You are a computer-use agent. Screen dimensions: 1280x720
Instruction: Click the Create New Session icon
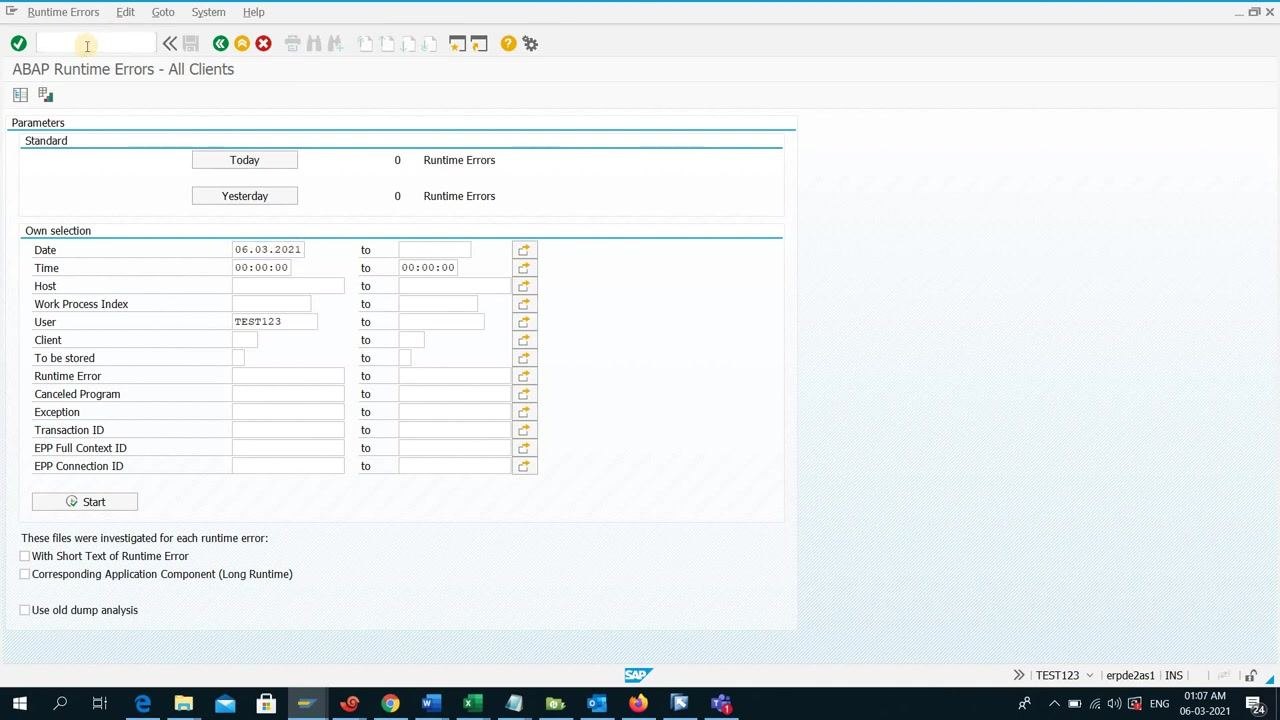click(x=457, y=43)
